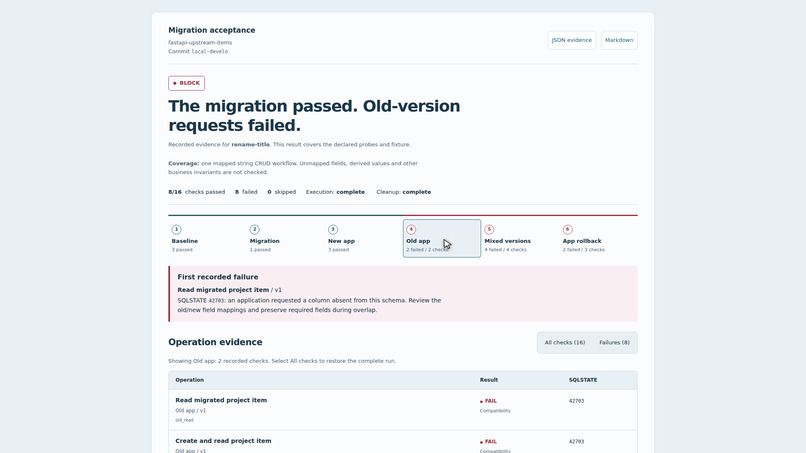Click the Result column header
The height and width of the screenshot is (453, 806).
489,380
